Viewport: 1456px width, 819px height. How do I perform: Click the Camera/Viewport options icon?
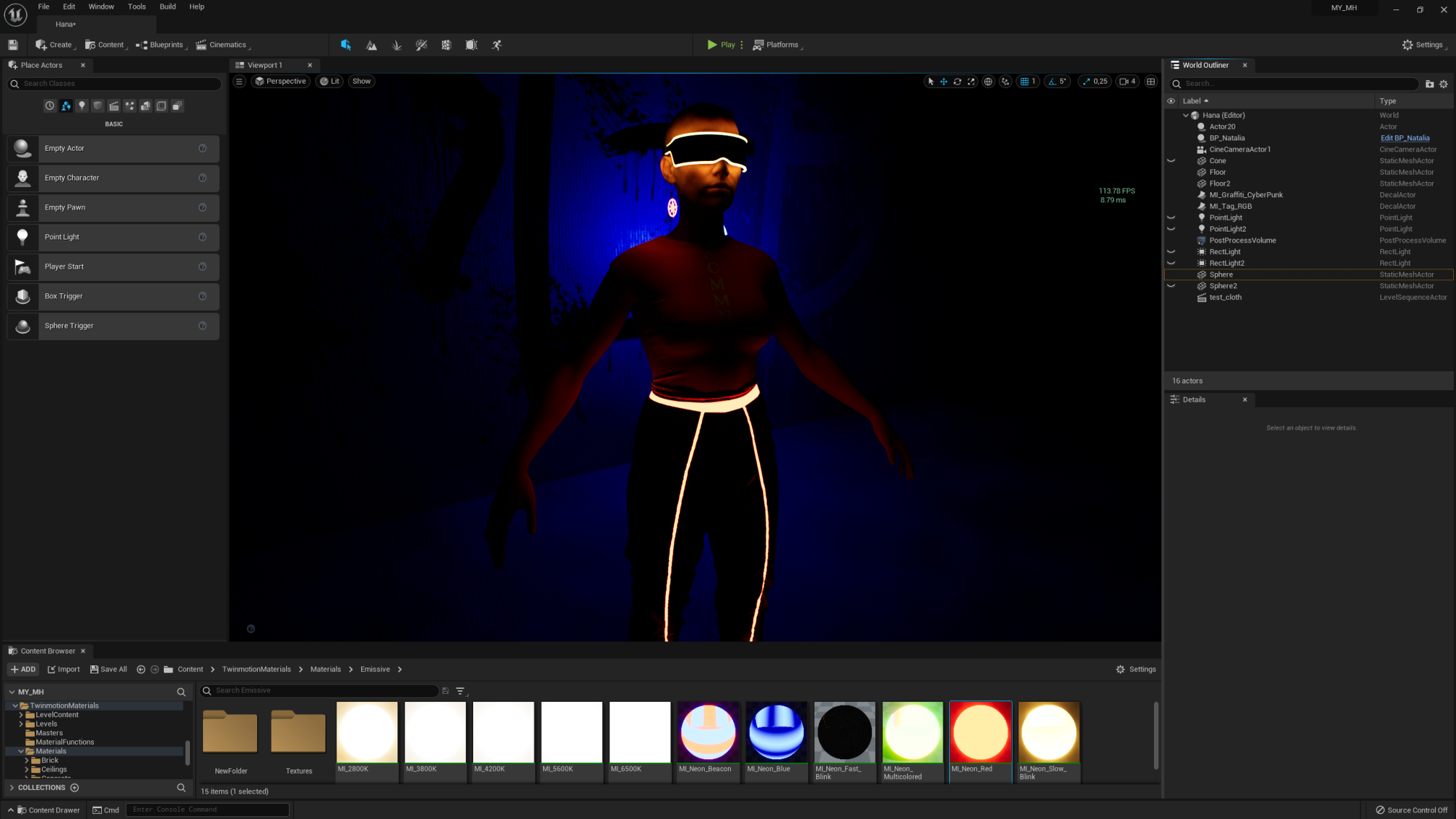(239, 81)
